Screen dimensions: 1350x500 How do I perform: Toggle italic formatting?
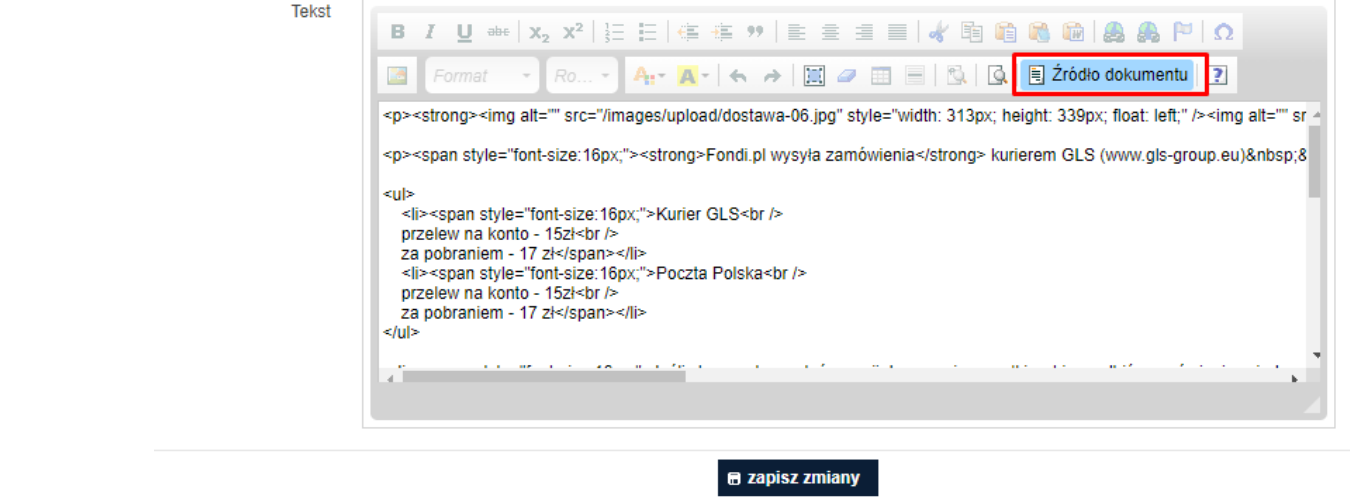431,32
